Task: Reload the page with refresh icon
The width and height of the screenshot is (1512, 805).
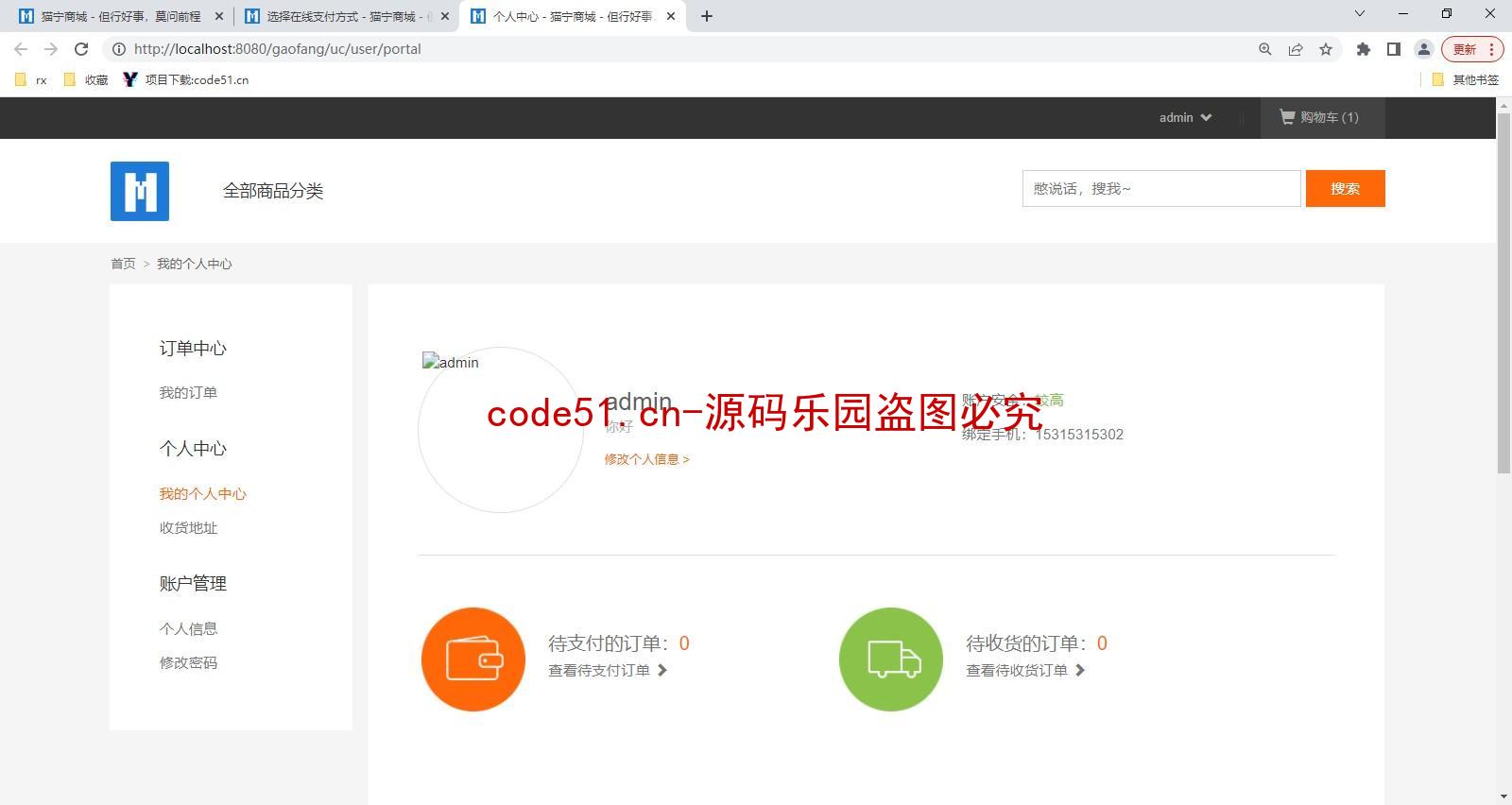Action: (x=81, y=49)
